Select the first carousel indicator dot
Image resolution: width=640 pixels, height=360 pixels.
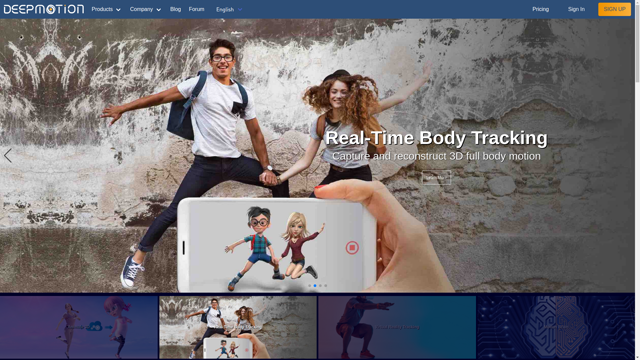(x=310, y=286)
